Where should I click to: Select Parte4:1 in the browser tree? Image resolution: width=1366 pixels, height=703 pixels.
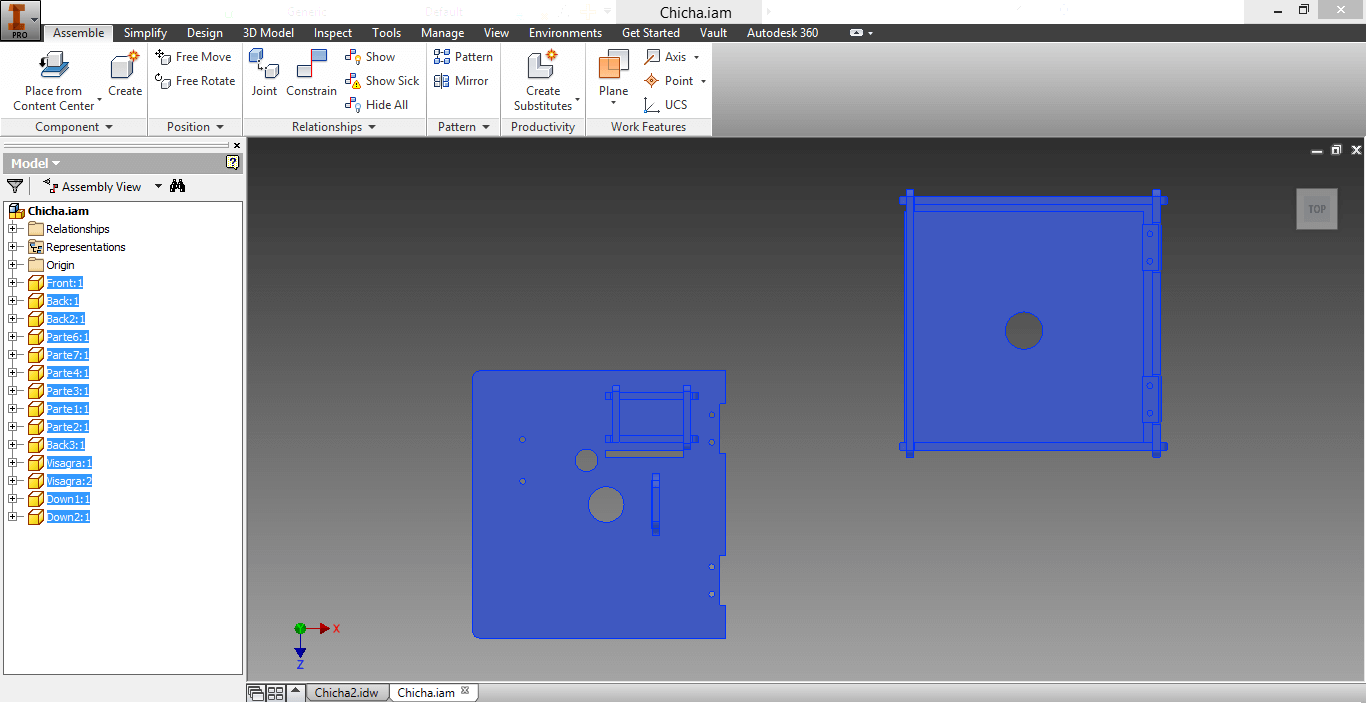67,373
